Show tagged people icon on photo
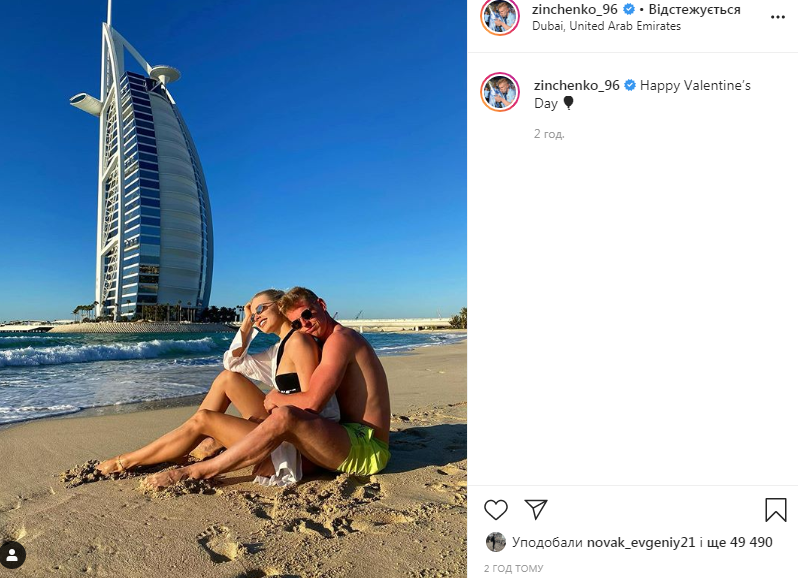This screenshot has width=798, height=578. click(x=13, y=556)
